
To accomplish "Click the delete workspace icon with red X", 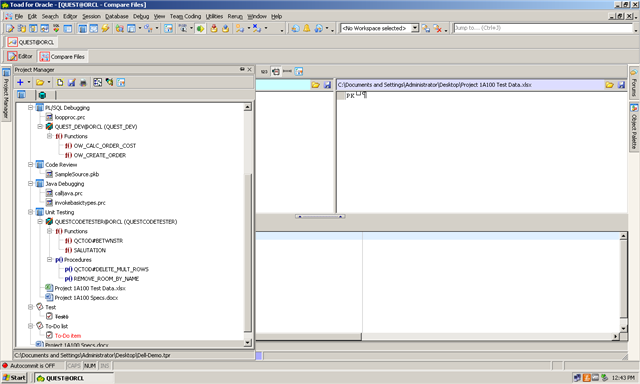I will pyautogui.click(x=438, y=28).
